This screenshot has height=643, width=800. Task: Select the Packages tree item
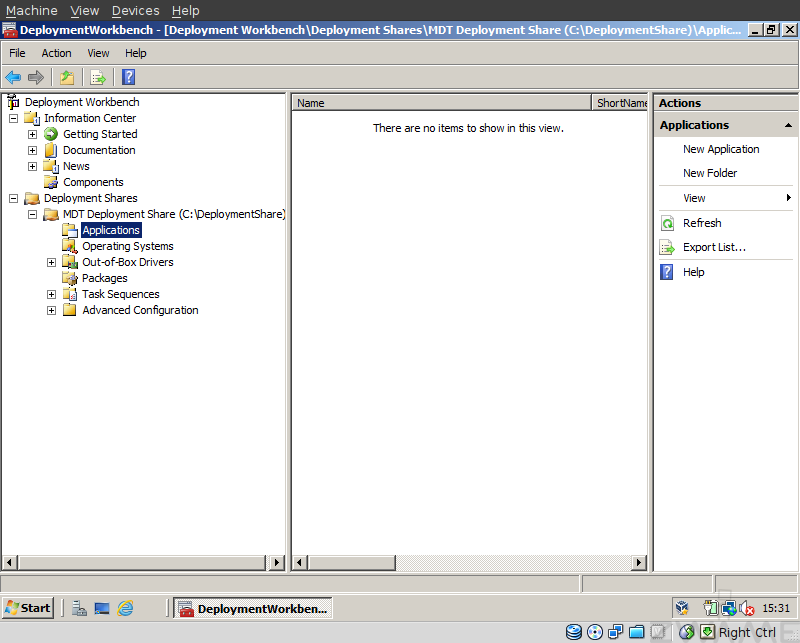[x=105, y=278]
